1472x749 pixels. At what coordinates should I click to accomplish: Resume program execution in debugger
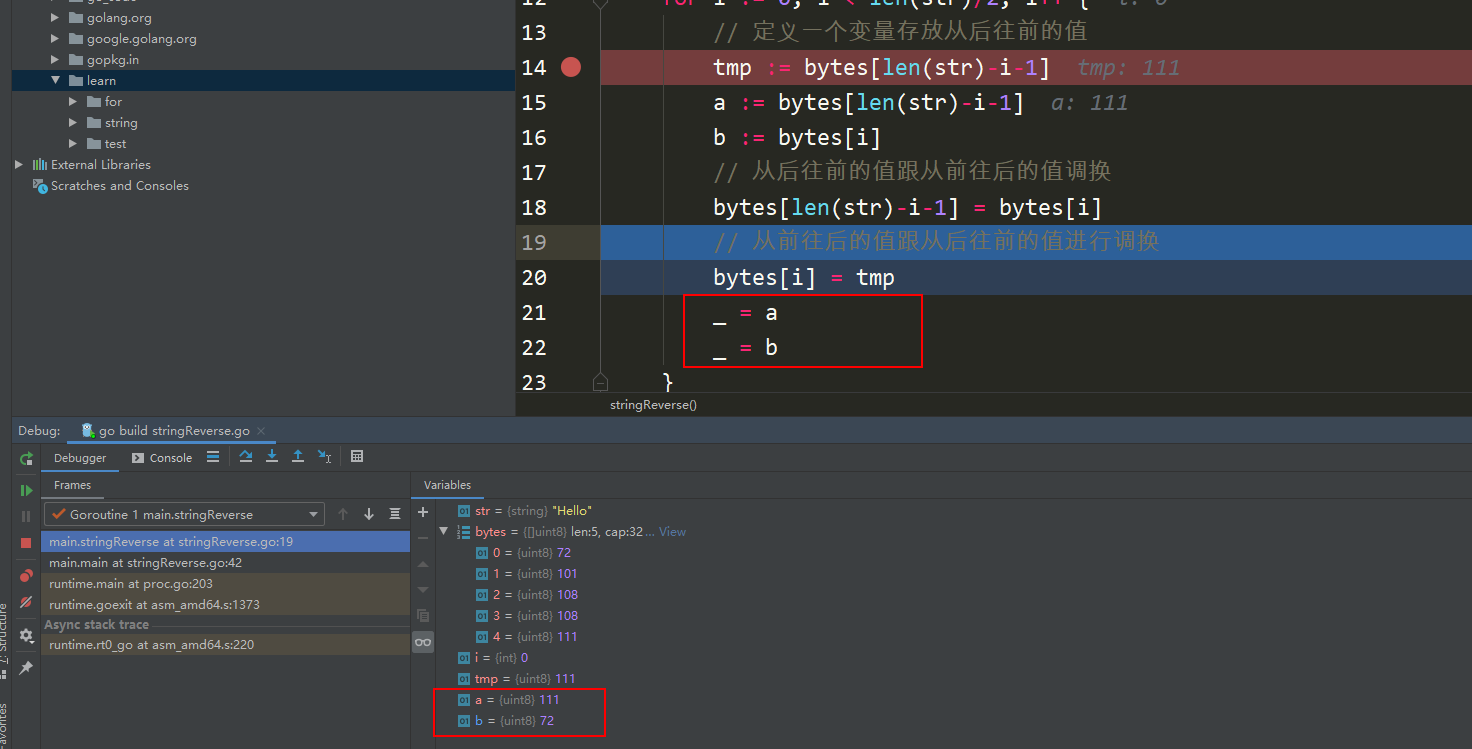(27, 490)
